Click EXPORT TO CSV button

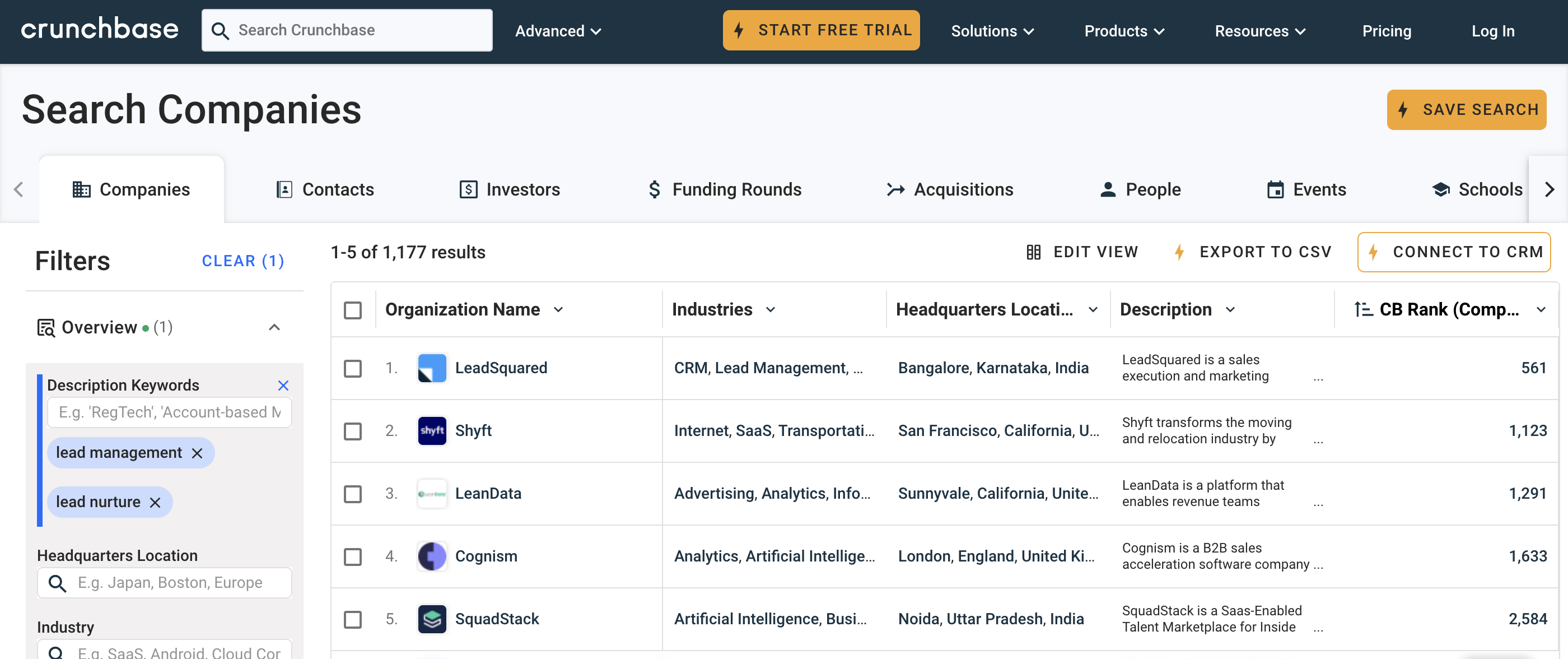pos(1253,252)
